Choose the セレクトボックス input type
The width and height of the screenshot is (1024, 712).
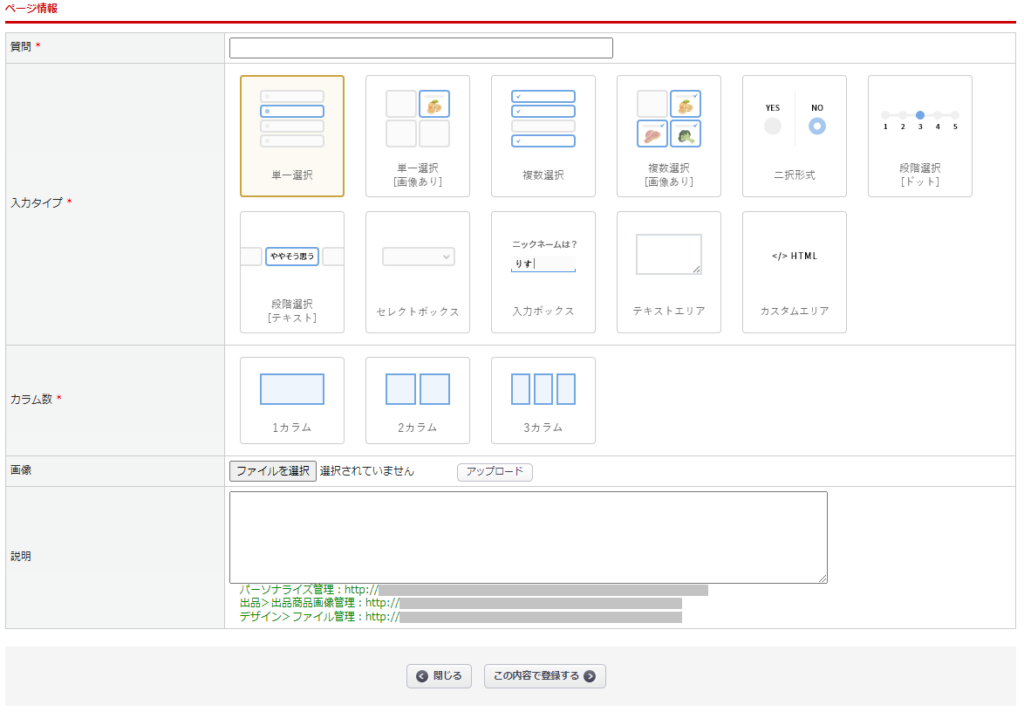(x=417, y=272)
